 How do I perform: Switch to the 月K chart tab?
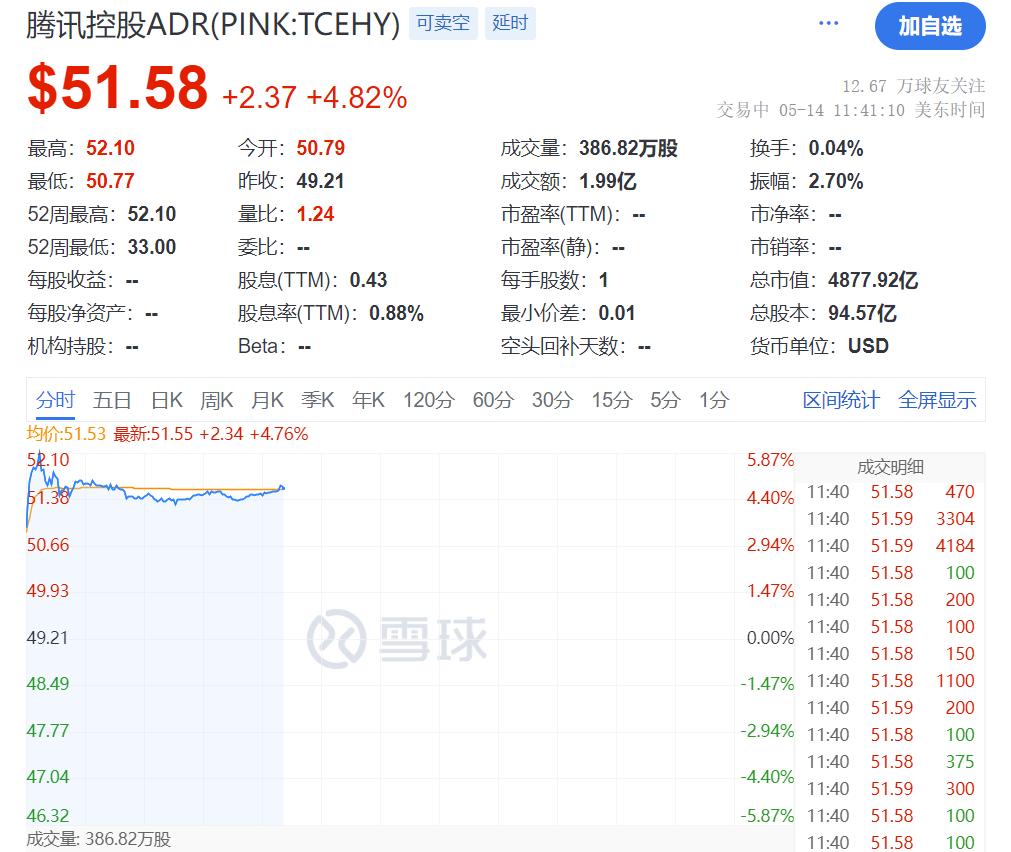pyautogui.click(x=268, y=400)
